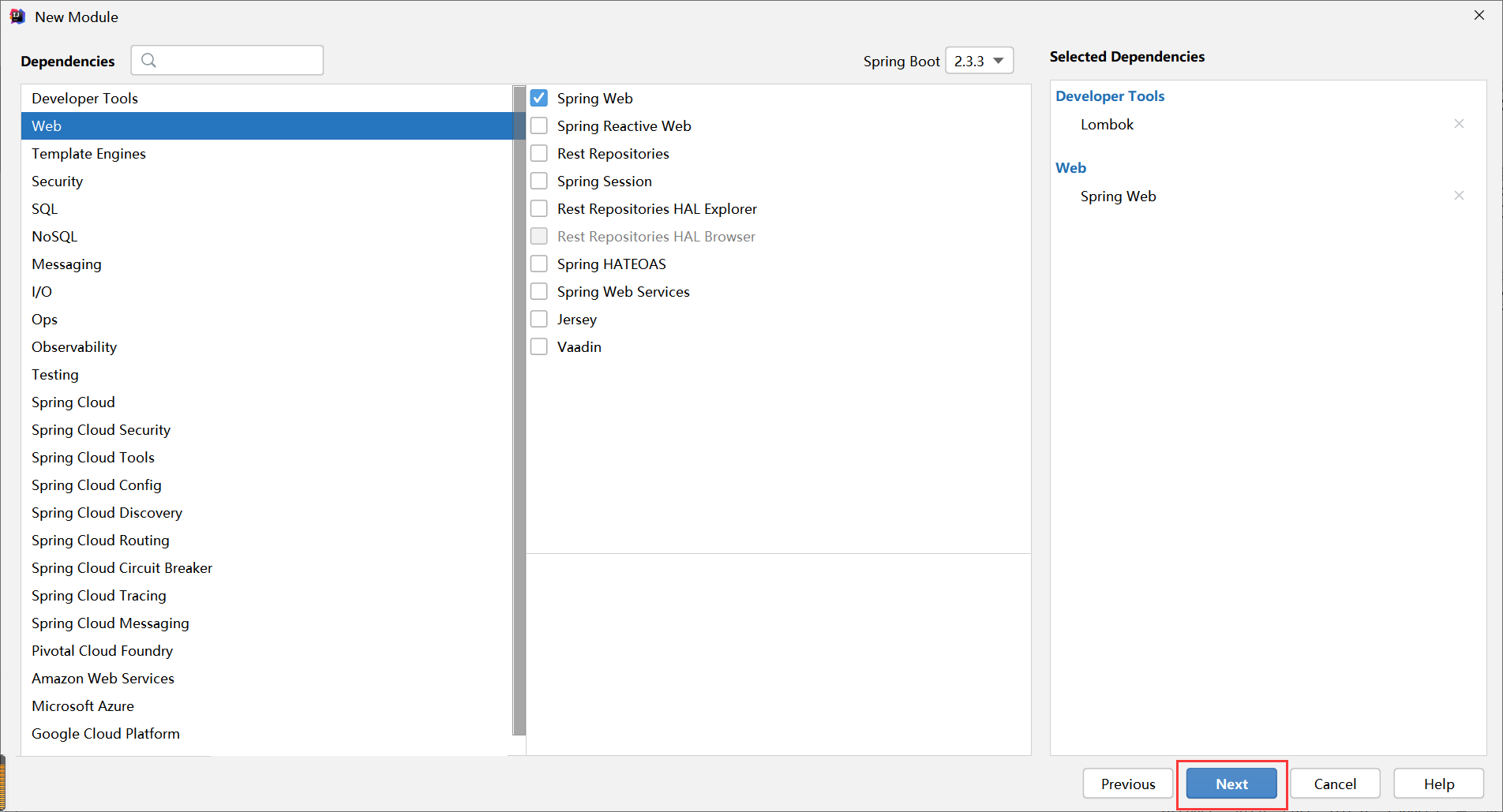
Task: Tick the Spring Session checkbox
Action: [539, 181]
